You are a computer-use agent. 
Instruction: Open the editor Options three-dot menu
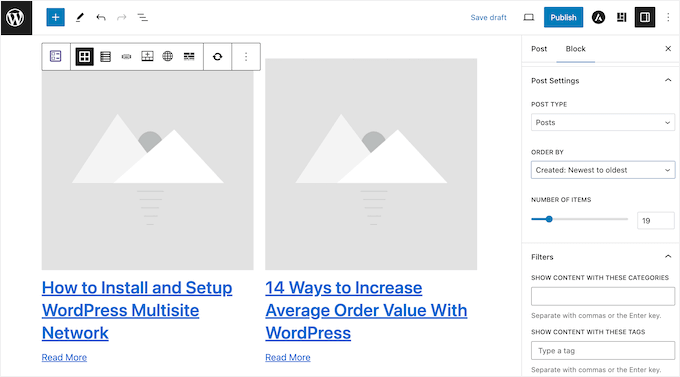click(668, 17)
